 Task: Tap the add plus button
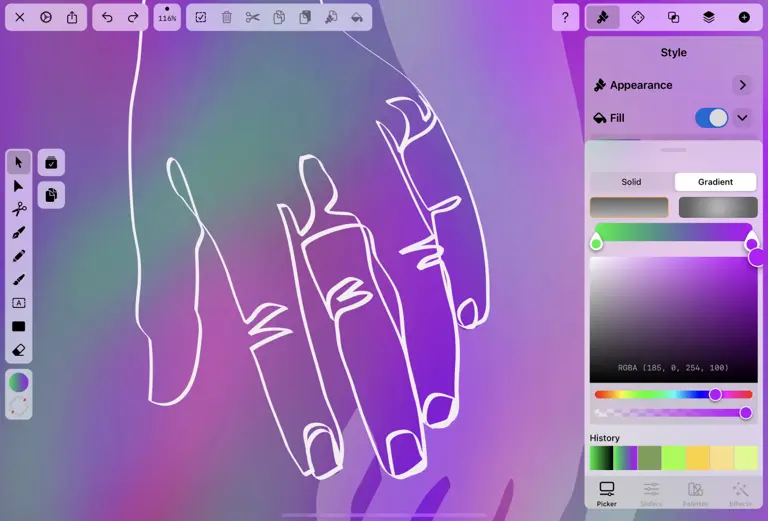pos(744,18)
